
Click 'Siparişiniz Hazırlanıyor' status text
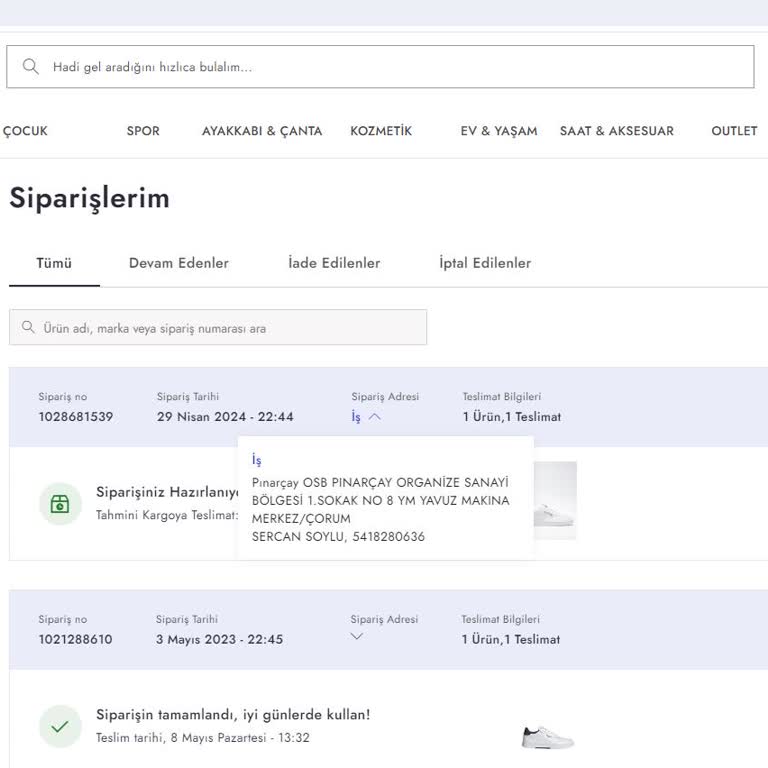(x=167, y=492)
